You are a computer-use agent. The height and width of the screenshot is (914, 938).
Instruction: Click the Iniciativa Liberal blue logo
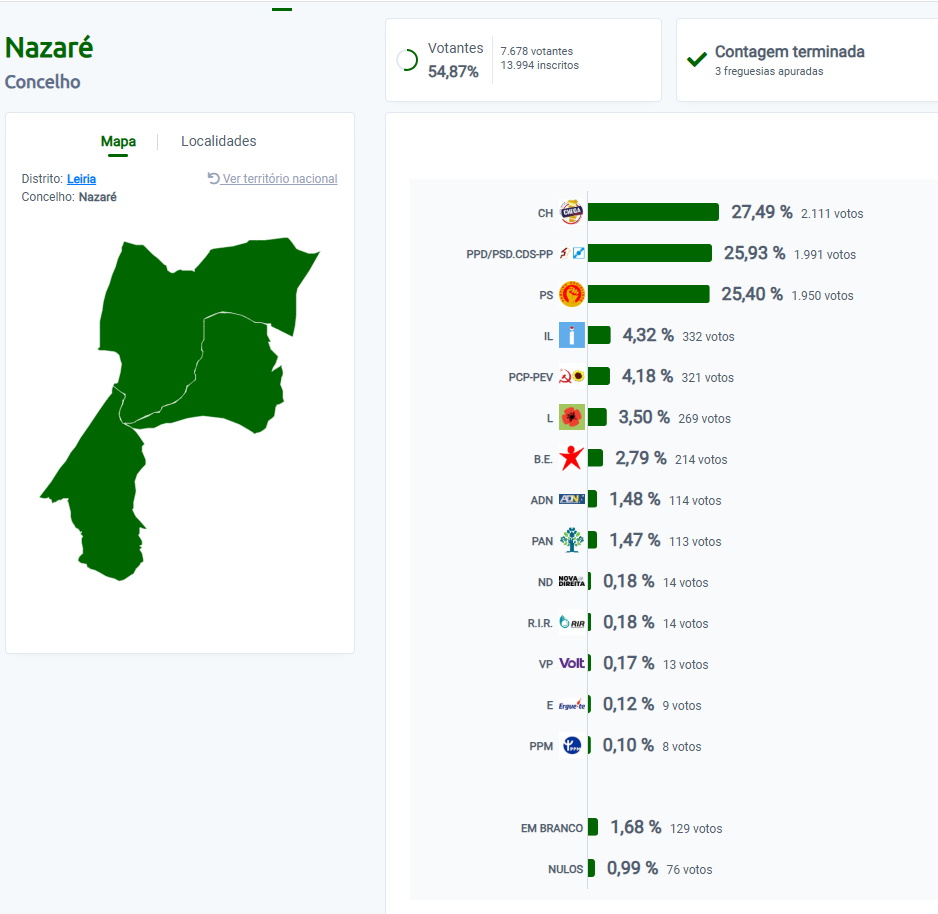(x=571, y=335)
